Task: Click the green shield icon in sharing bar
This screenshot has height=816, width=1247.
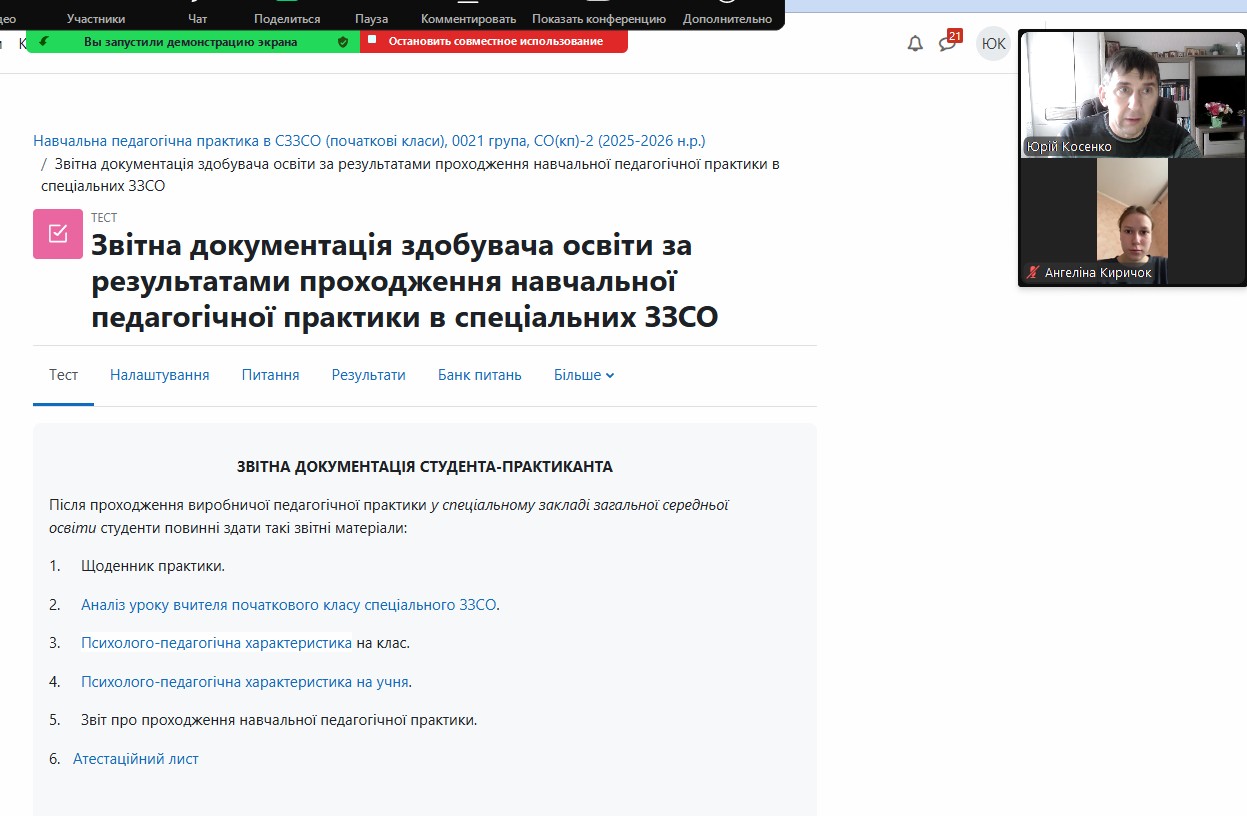Action: tap(343, 42)
